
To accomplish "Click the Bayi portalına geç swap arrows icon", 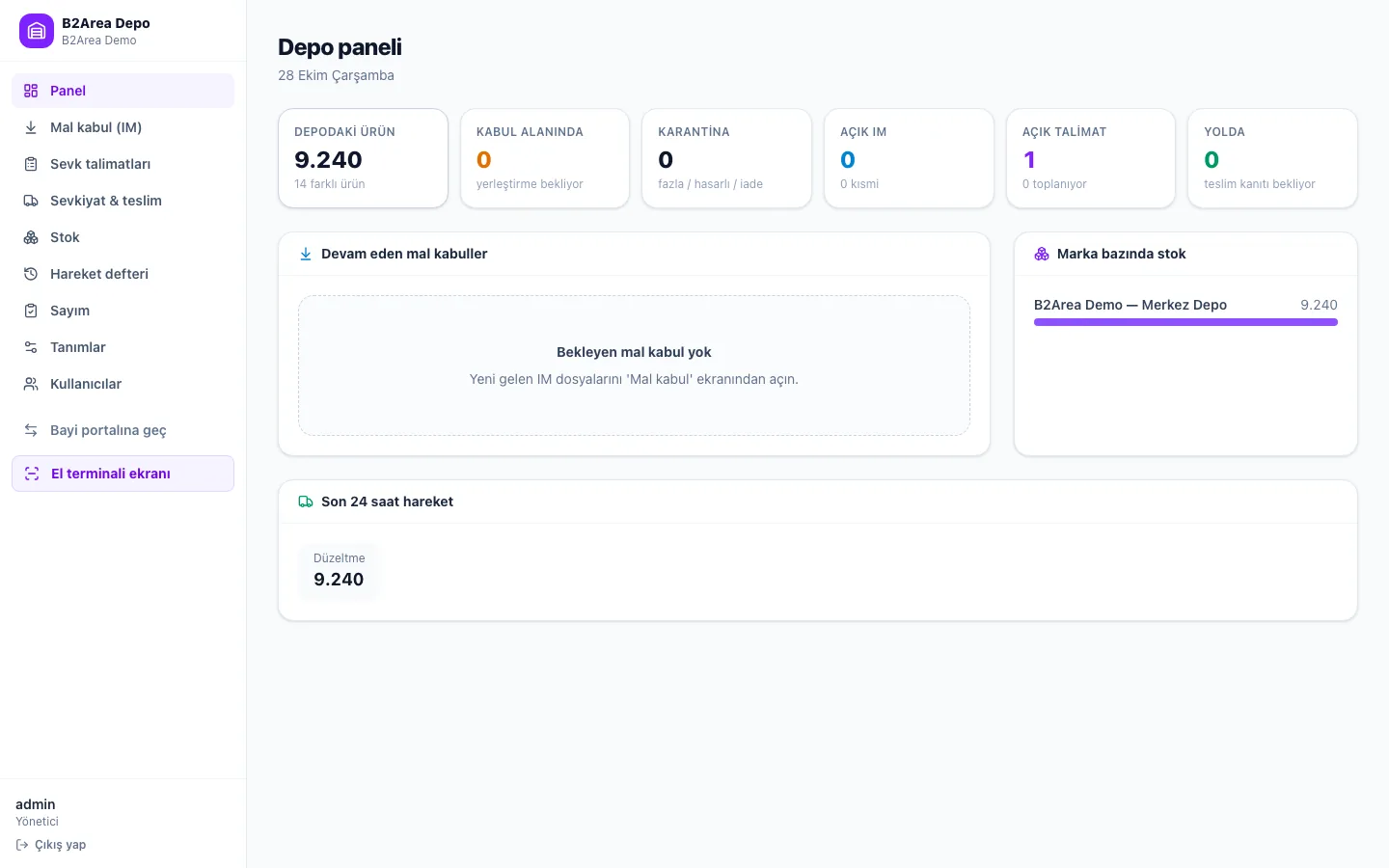I will (x=31, y=430).
